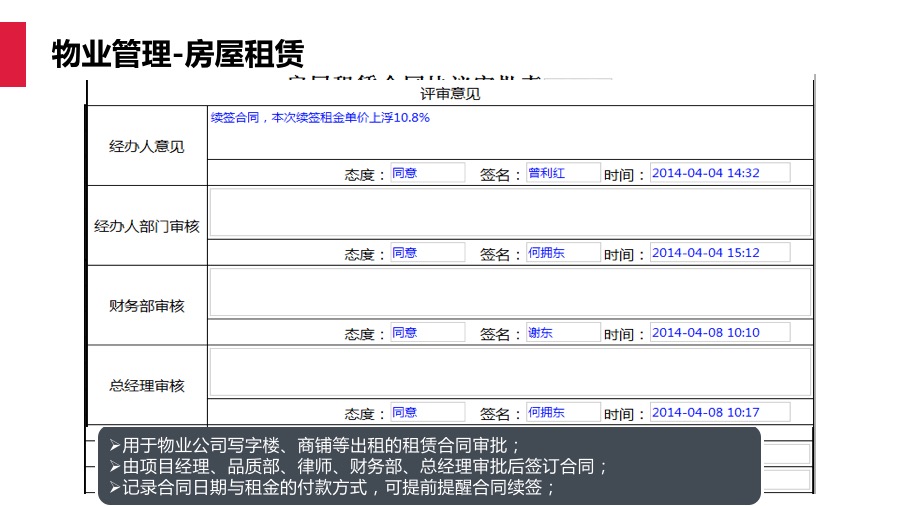The height and width of the screenshot is (506, 900).
Task: Click the 态度 field in 总经理审核 row
Action: pyautogui.click(x=427, y=412)
